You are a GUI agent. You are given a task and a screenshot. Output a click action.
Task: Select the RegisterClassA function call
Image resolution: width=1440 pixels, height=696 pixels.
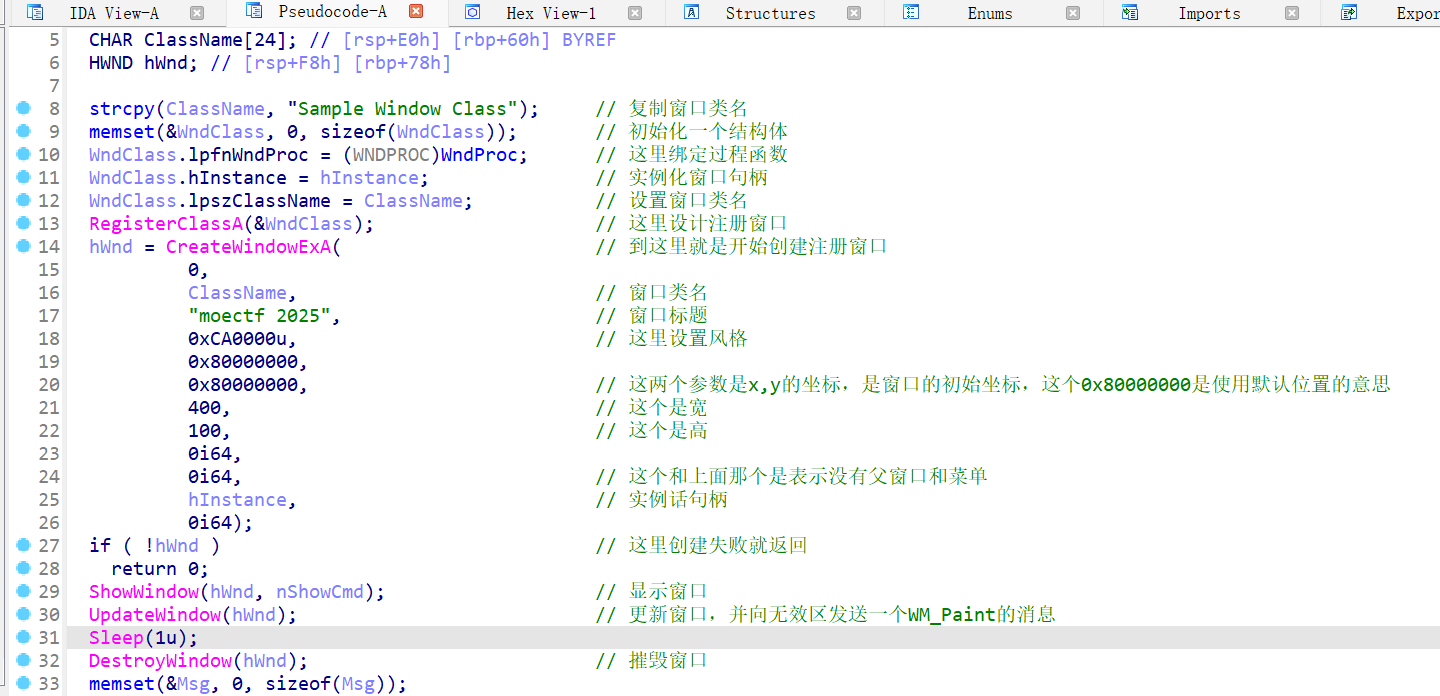[165, 223]
